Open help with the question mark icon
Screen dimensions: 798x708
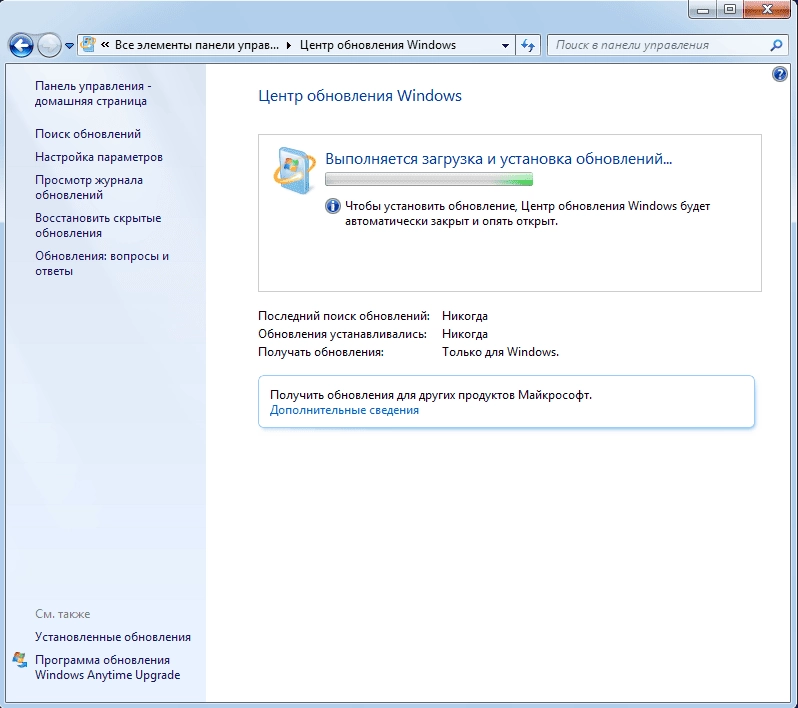coord(779,74)
